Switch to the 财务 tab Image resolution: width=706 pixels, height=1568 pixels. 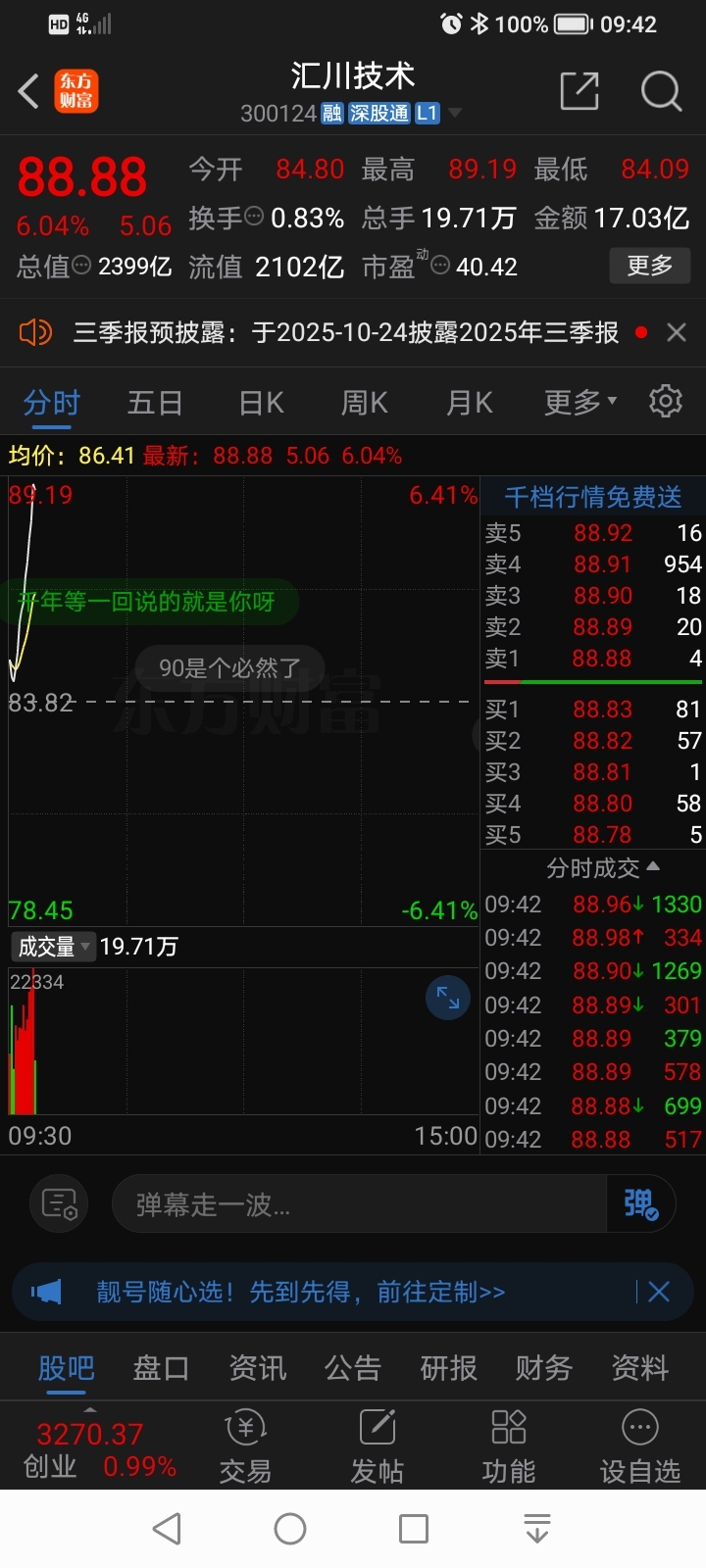pyautogui.click(x=544, y=1368)
